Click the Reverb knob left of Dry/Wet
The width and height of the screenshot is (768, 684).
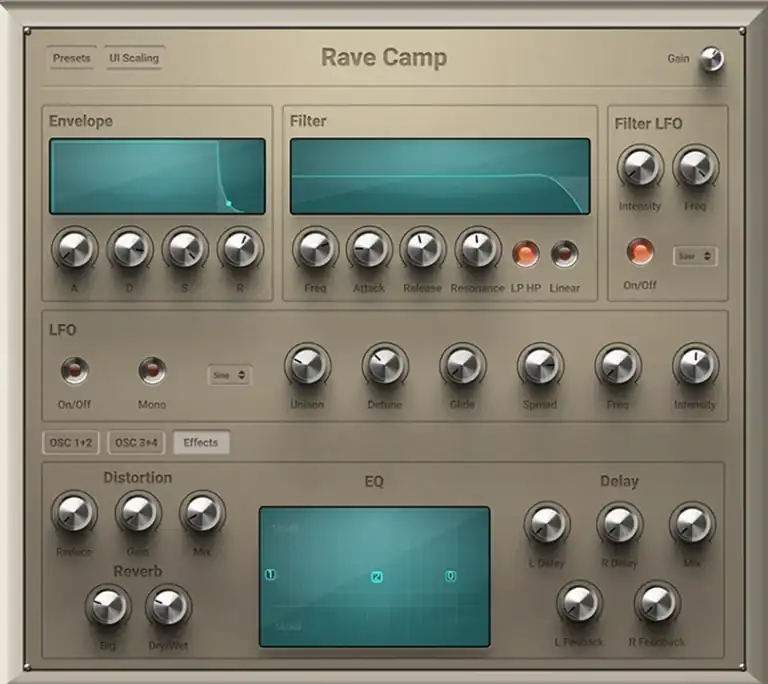click(x=108, y=606)
